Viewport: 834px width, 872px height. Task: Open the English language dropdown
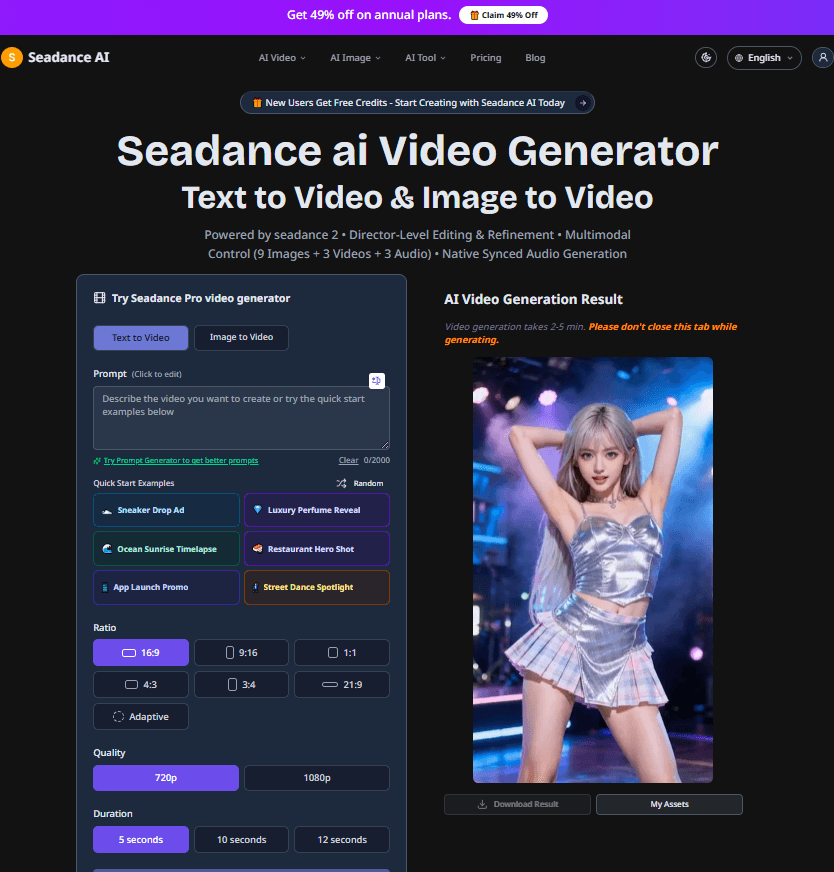(764, 58)
